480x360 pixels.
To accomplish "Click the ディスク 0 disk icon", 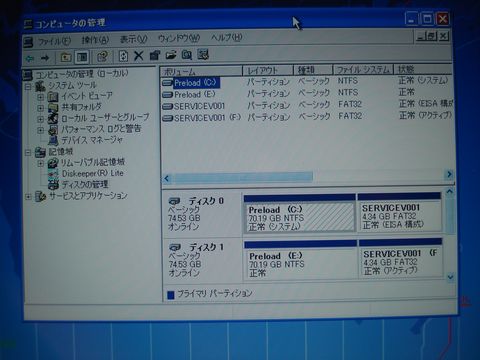I will 175,201.
